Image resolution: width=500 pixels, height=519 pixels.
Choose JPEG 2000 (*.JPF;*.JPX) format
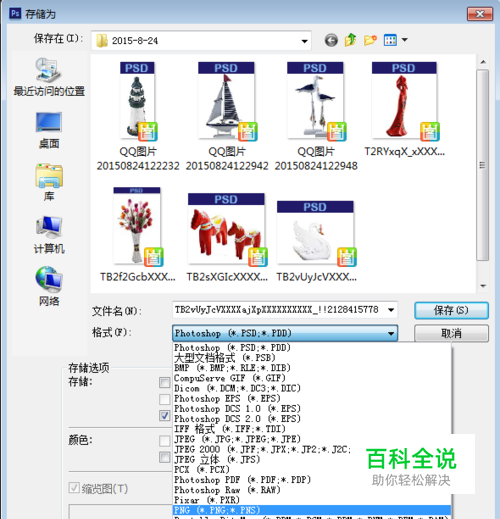[312, 449]
